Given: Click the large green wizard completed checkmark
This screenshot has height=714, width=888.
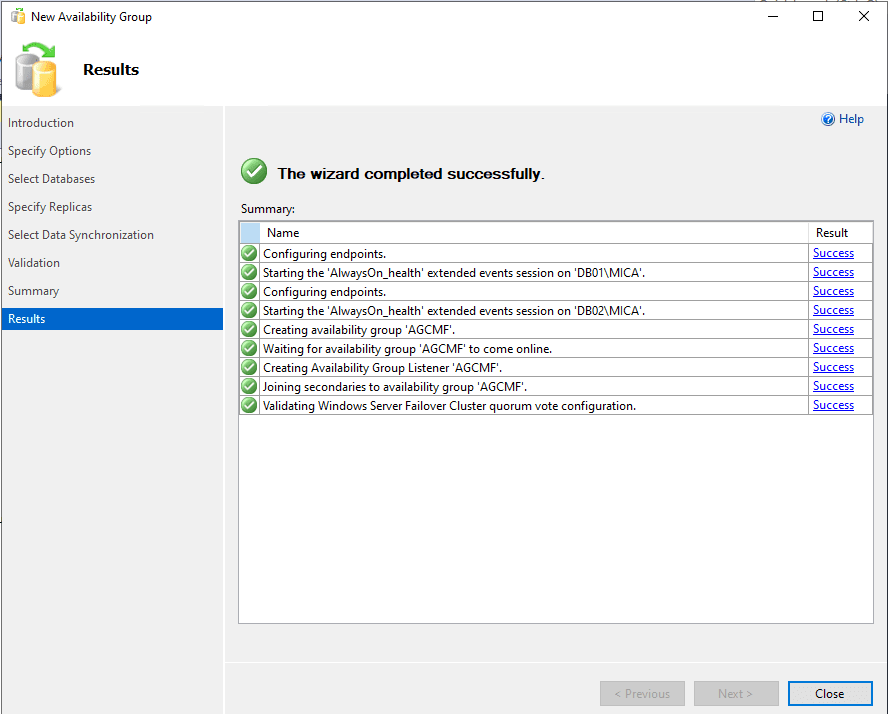Looking at the screenshot, I should (x=254, y=172).
